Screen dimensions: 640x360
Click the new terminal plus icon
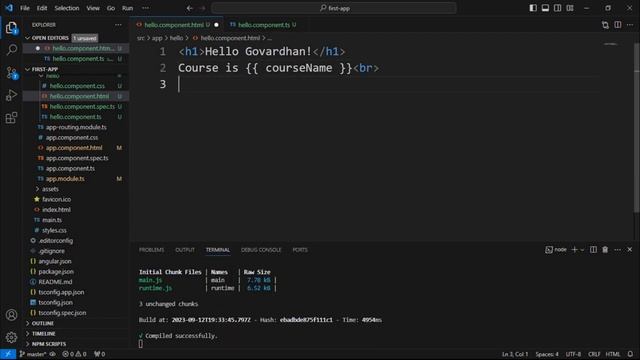pos(574,249)
